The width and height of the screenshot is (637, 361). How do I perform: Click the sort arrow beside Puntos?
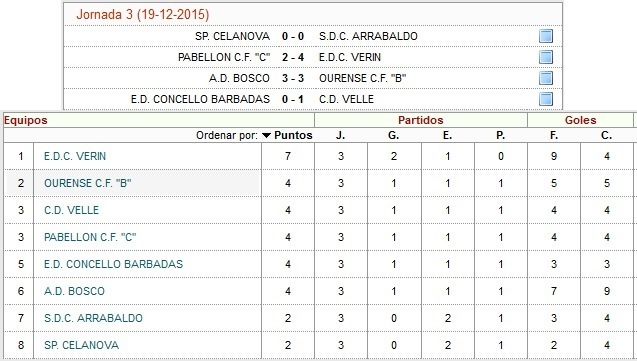point(266,136)
